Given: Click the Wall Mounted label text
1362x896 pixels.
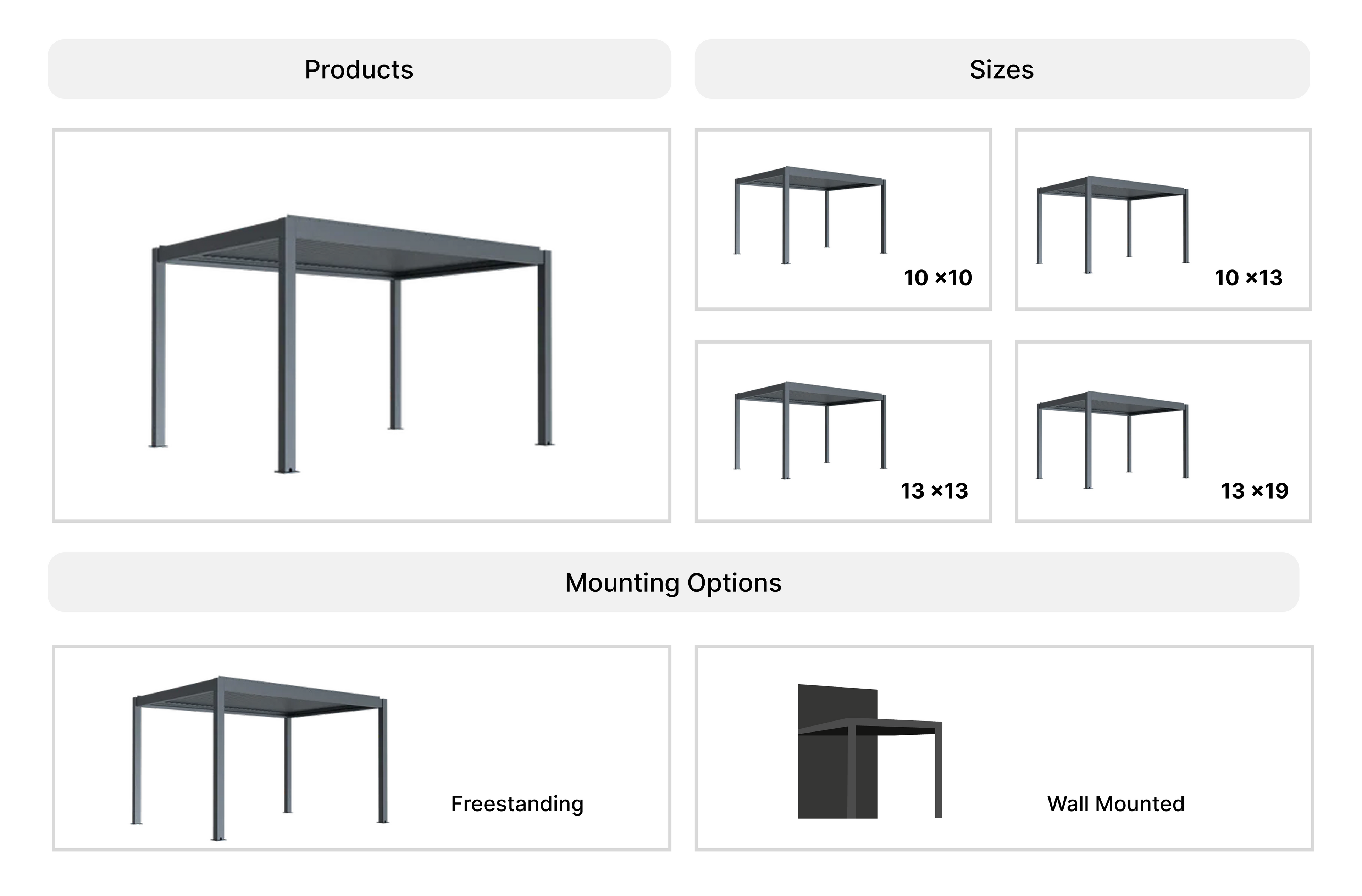Looking at the screenshot, I should (1115, 804).
